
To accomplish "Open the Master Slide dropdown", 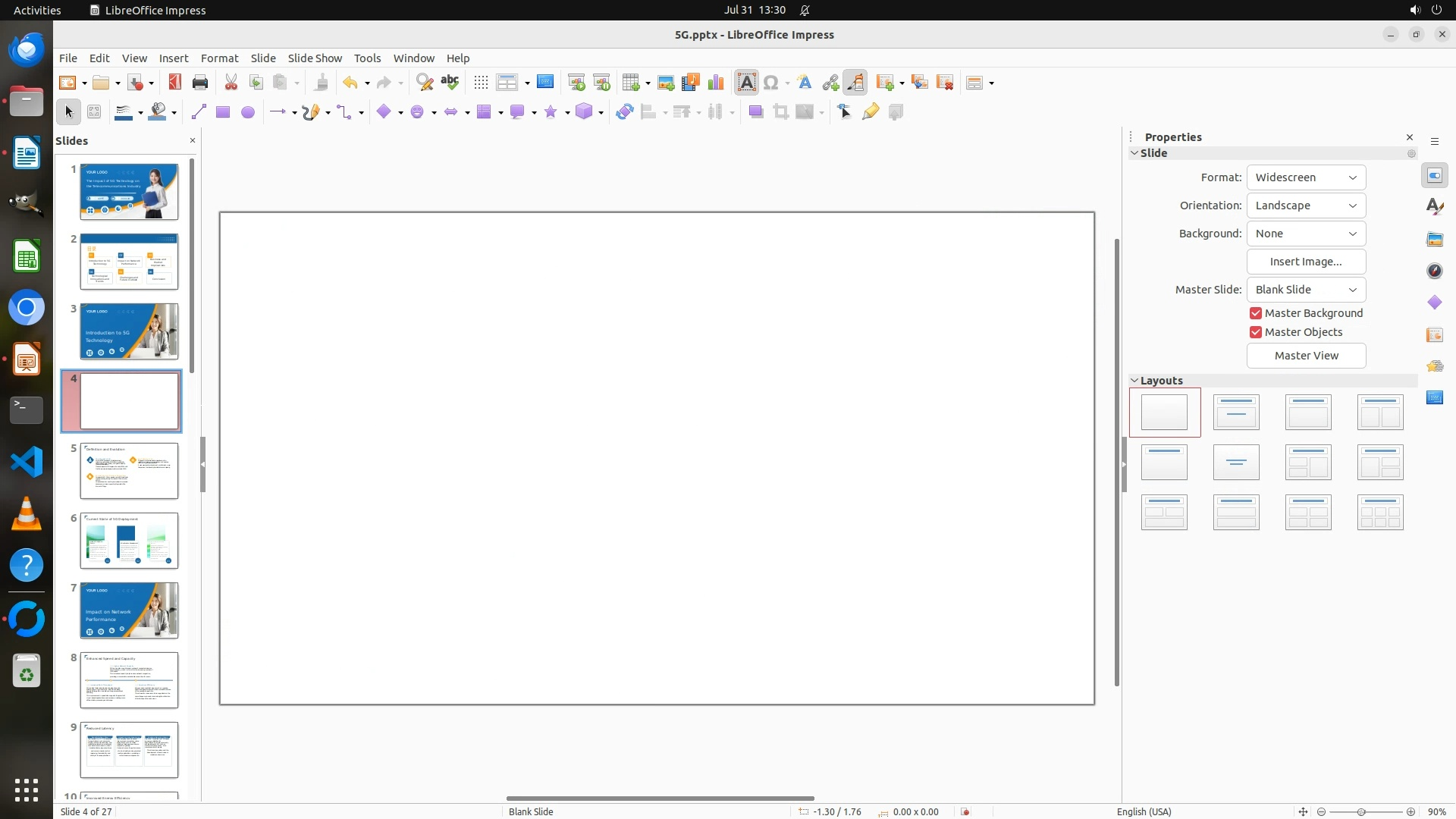I will coord(1306,290).
